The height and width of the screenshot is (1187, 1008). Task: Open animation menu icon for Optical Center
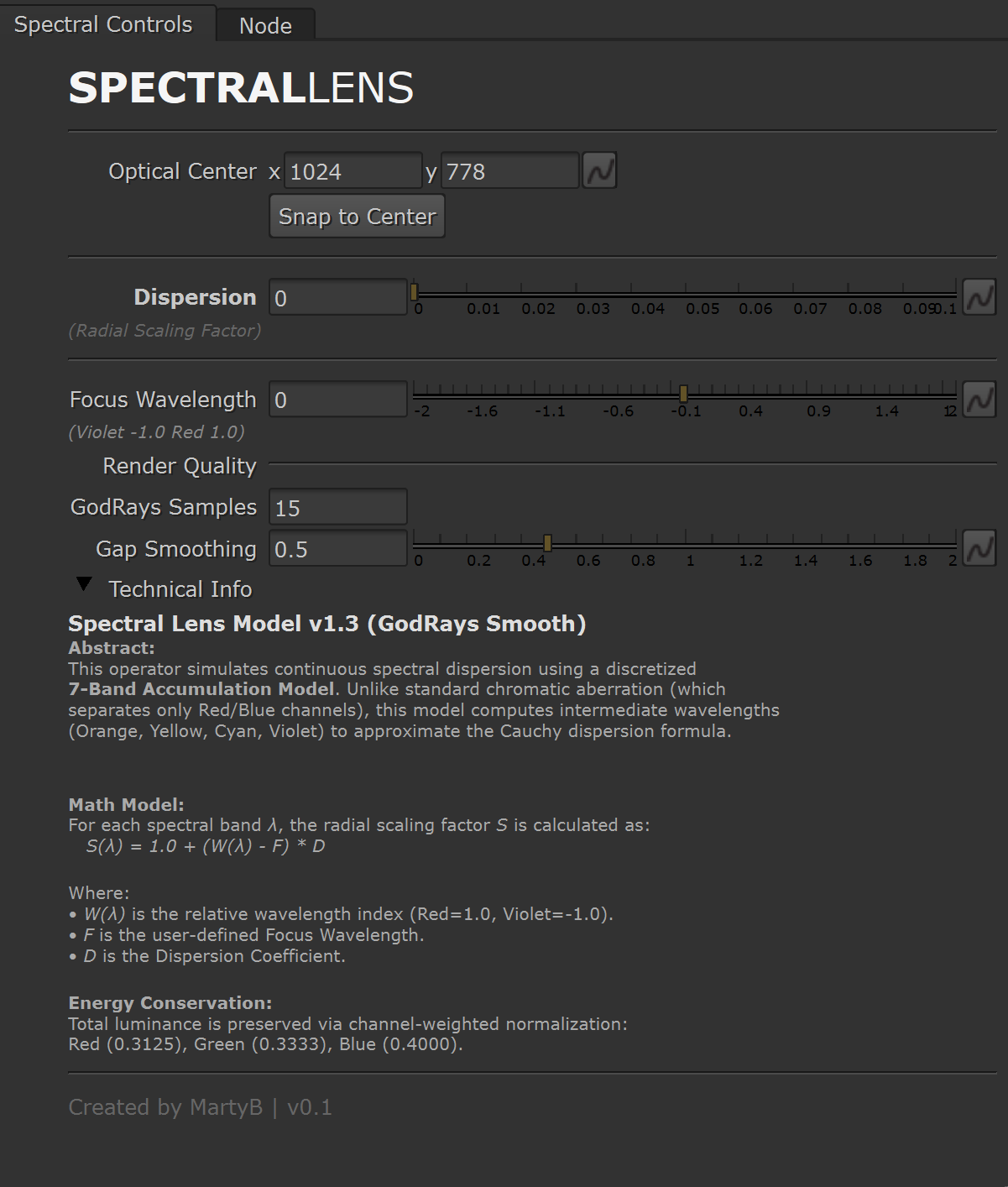click(599, 171)
